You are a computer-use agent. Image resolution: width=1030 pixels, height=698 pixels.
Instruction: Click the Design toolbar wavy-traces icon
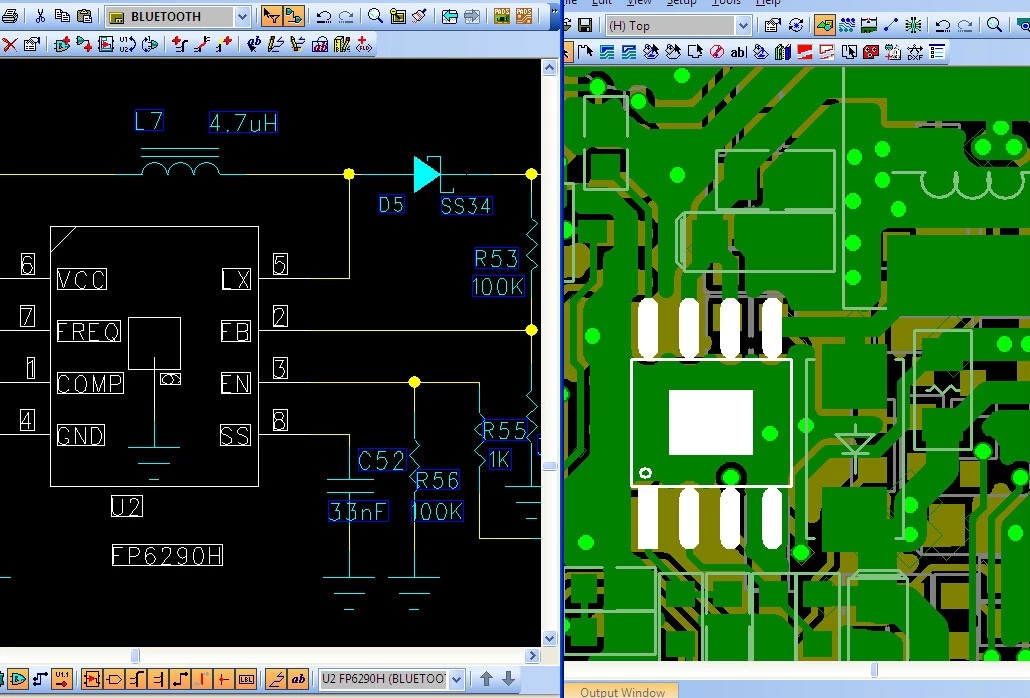847,26
